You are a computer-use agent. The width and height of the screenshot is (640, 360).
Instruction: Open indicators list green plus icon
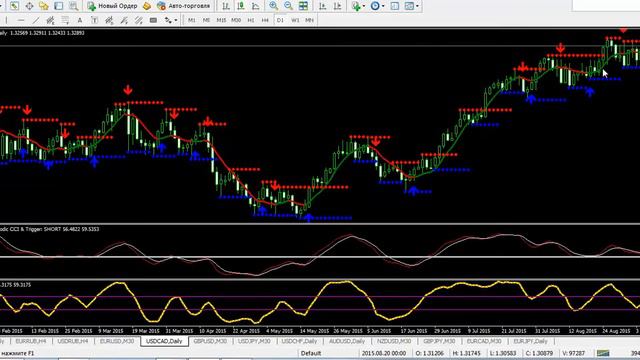pos(356,6)
